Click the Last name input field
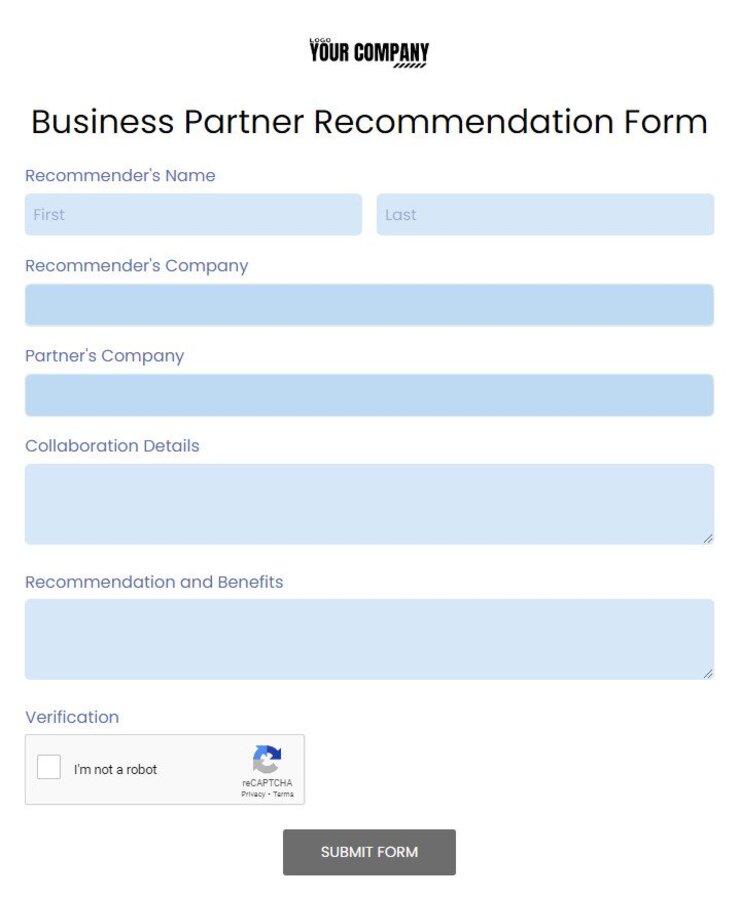740x900 pixels. click(546, 214)
